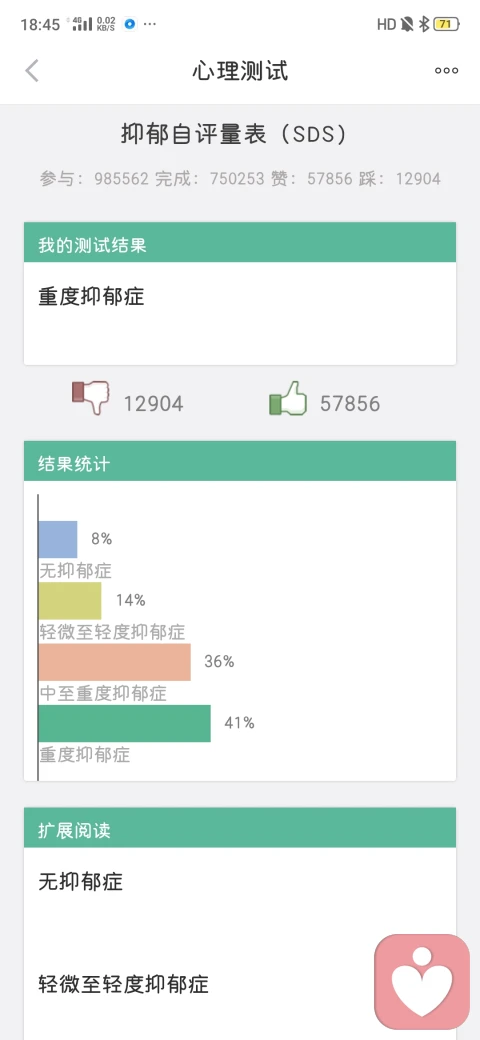The width and height of the screenshot is (480, 1040).
Task: Open the three-dots more menu
Action: tap(446, 71)
